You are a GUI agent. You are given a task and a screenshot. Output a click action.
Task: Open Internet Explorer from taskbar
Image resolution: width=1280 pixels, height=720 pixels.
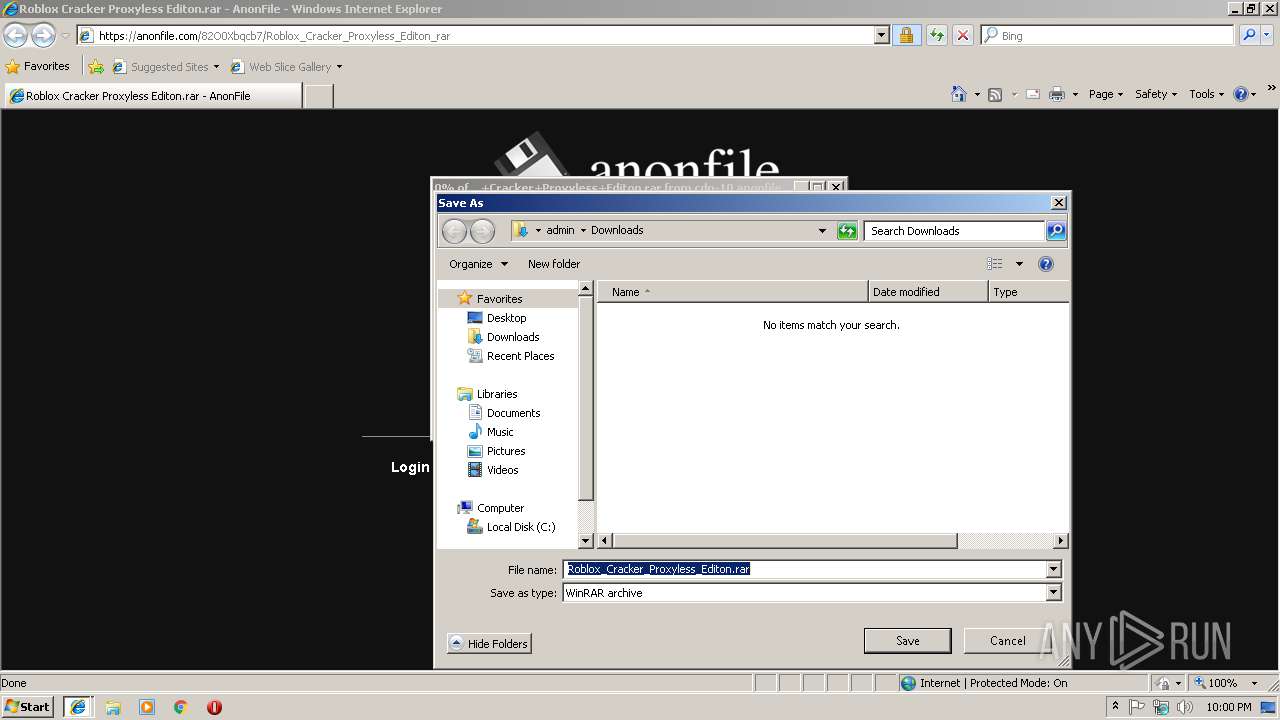[x=77, y=707]
